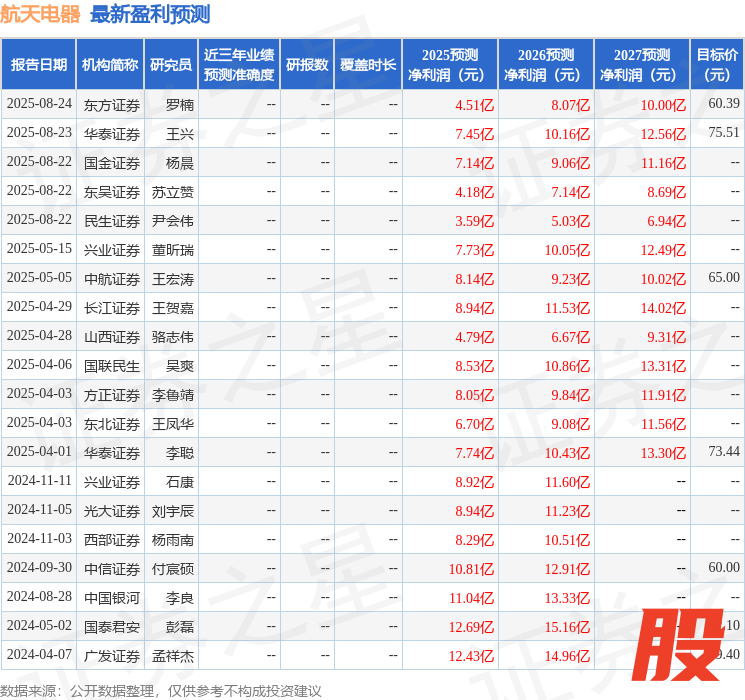Click the 目标价 column header
745x700 pixels.
coord(717,64)
